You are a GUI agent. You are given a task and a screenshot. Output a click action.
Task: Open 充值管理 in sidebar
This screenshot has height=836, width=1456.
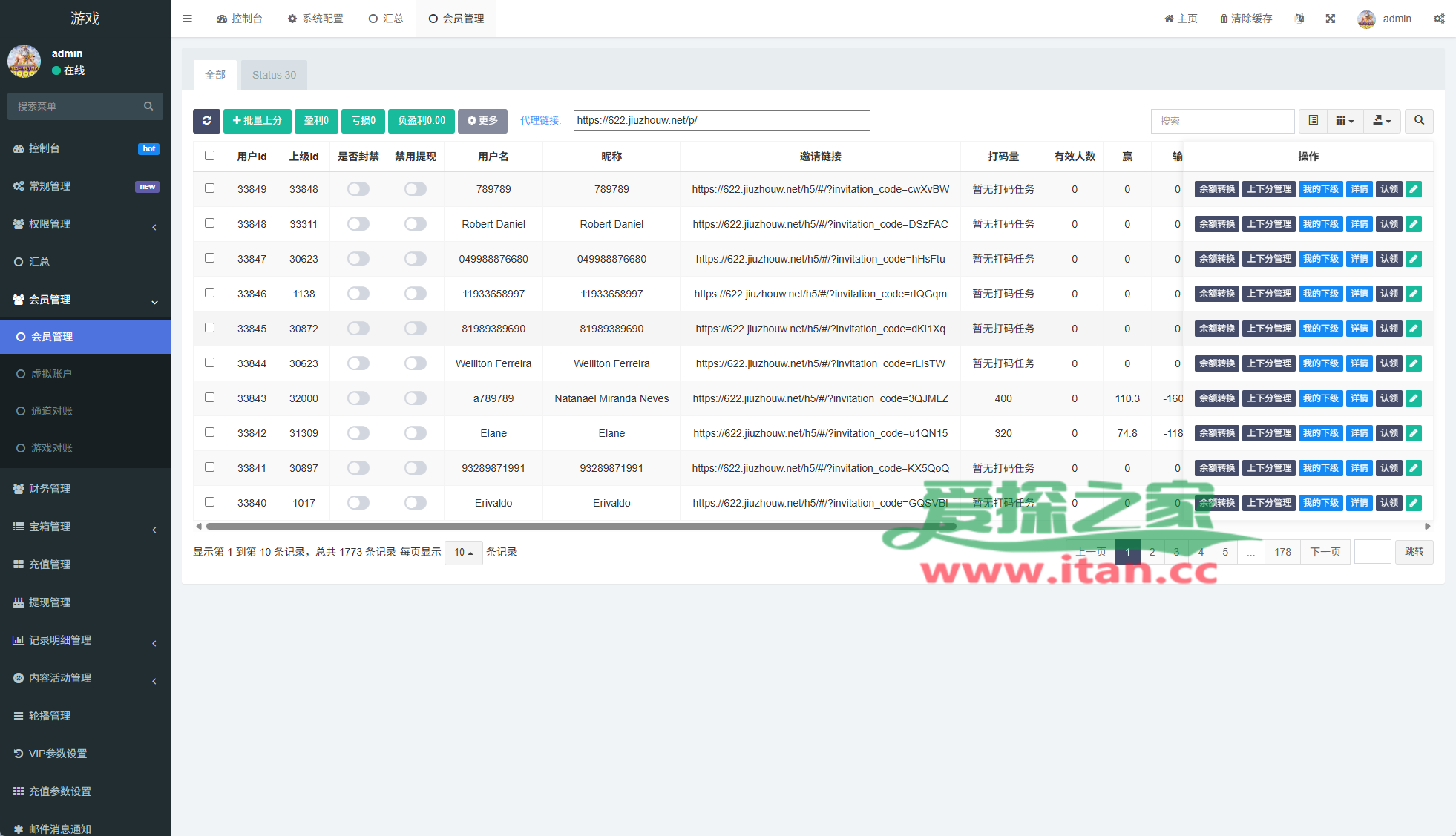[x=85, y=565]
